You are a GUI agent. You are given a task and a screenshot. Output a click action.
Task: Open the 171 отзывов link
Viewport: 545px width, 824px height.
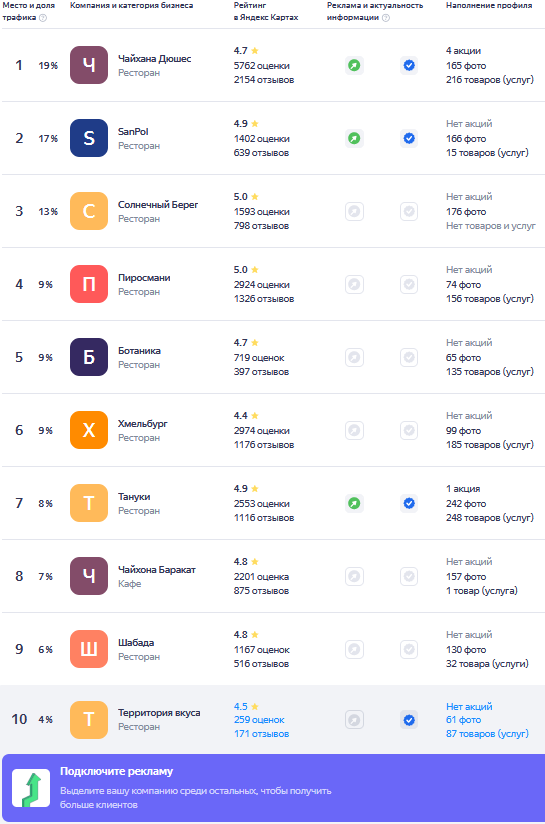pos(261,734)
